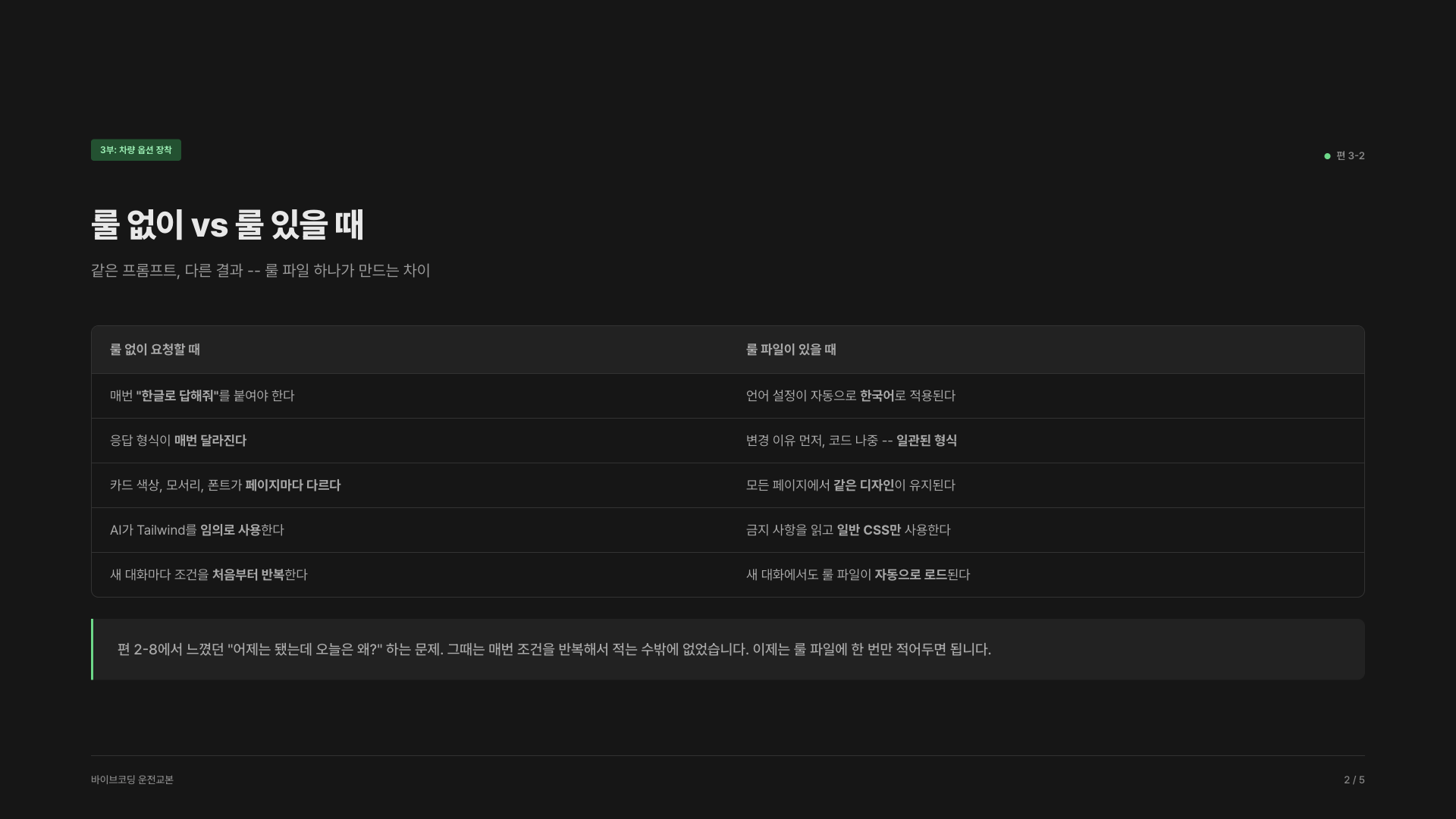Click the subtitle starting with 같은 프롬프트

[260, 271]
